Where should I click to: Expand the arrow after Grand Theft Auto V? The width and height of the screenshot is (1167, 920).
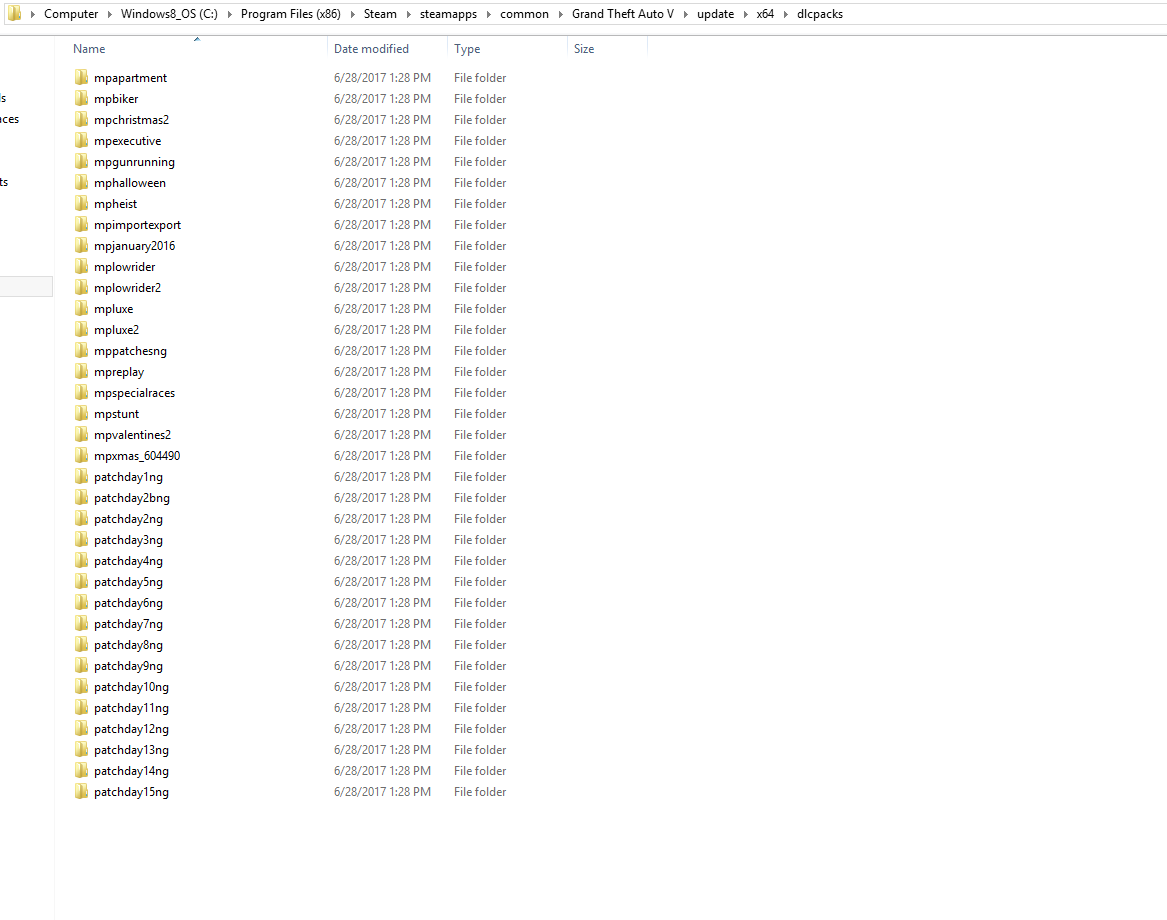point(685,14)
